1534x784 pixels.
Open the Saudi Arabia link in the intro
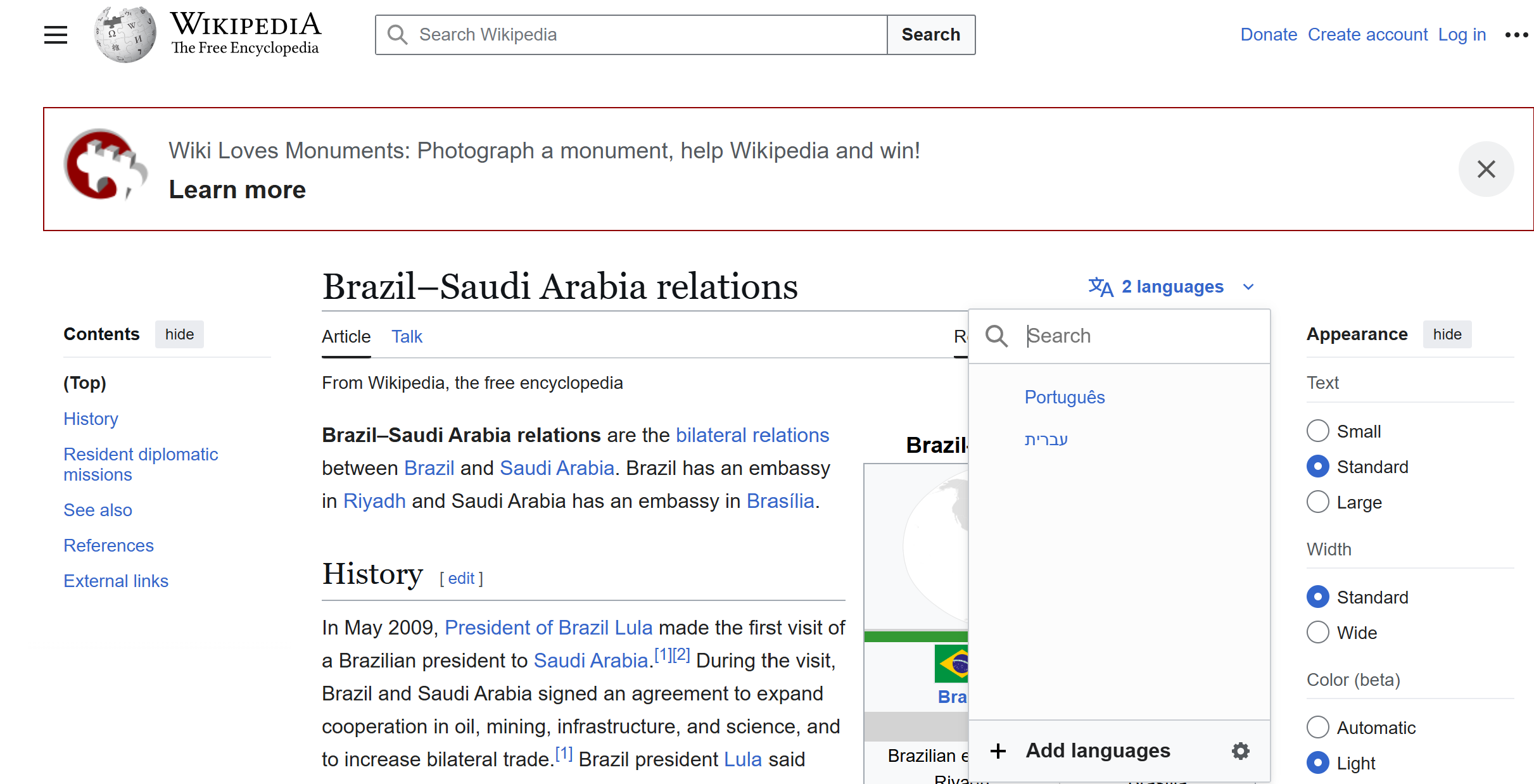557,468
